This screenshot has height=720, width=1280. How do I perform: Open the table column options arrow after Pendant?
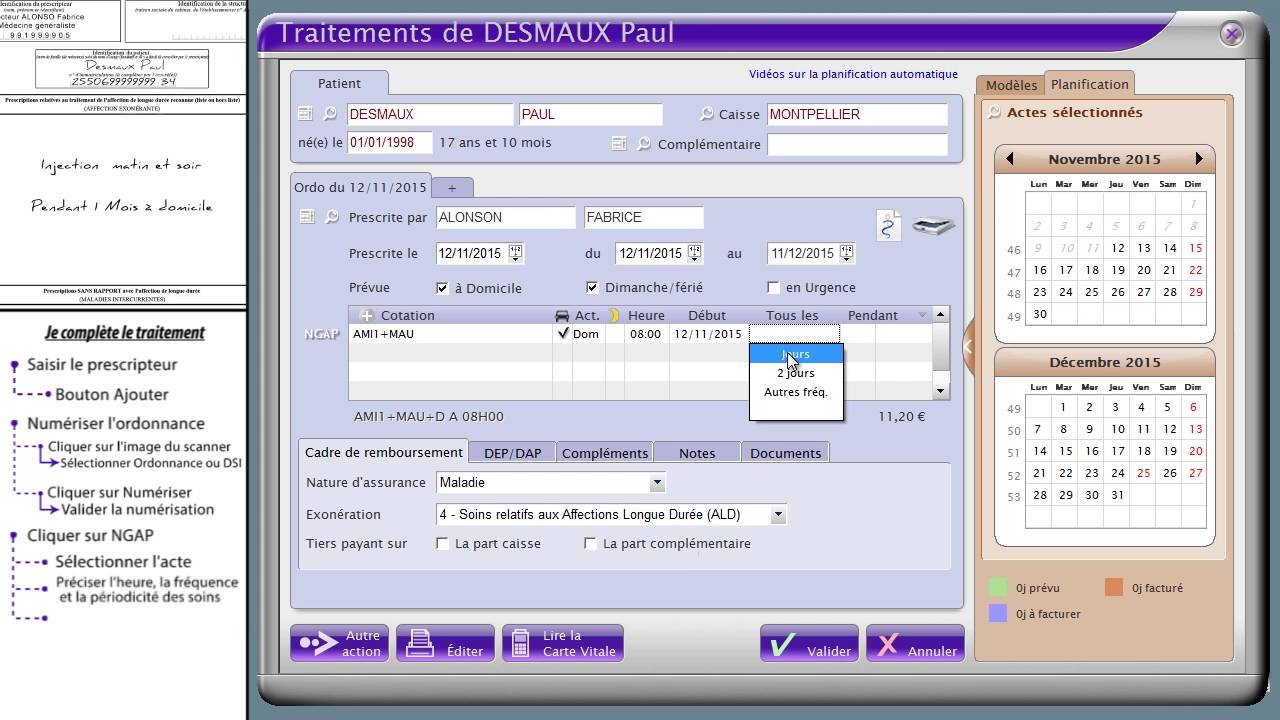click(x=922, y=315)
